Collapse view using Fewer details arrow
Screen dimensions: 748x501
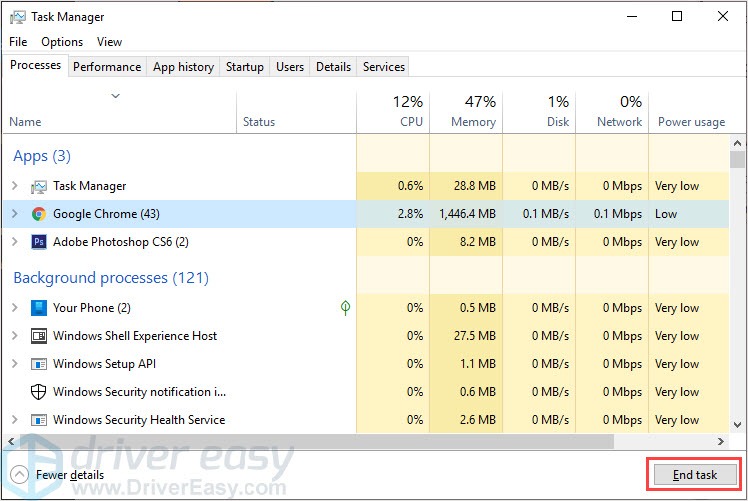pos(18,475)
